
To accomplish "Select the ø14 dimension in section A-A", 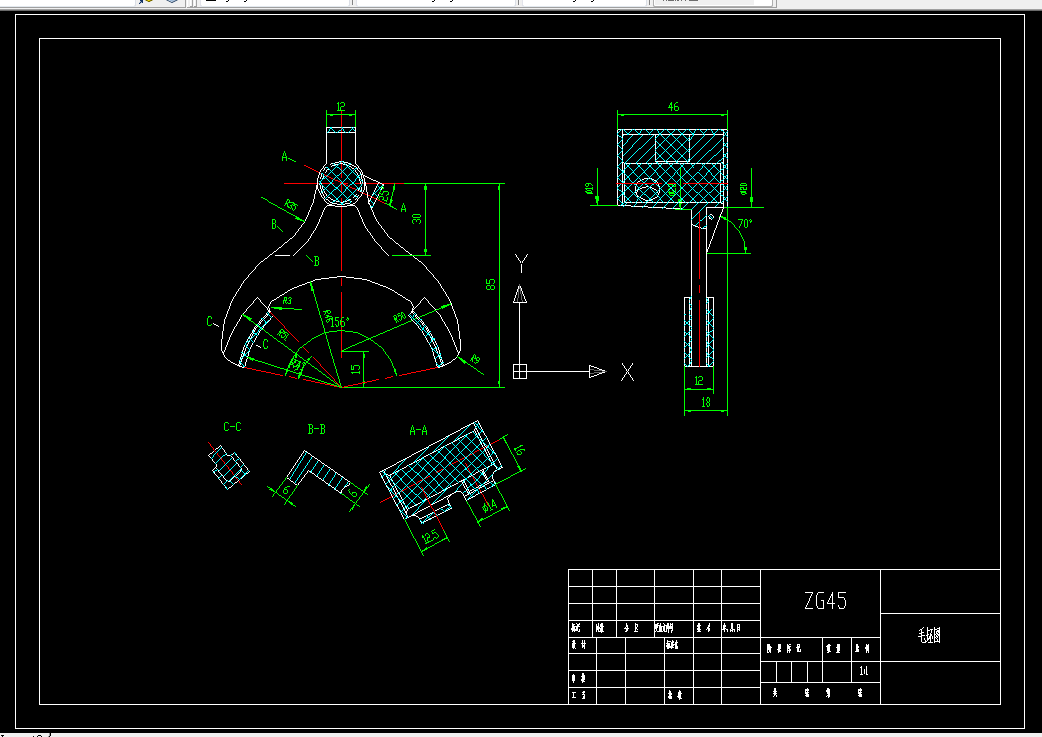I will (489, 506).
